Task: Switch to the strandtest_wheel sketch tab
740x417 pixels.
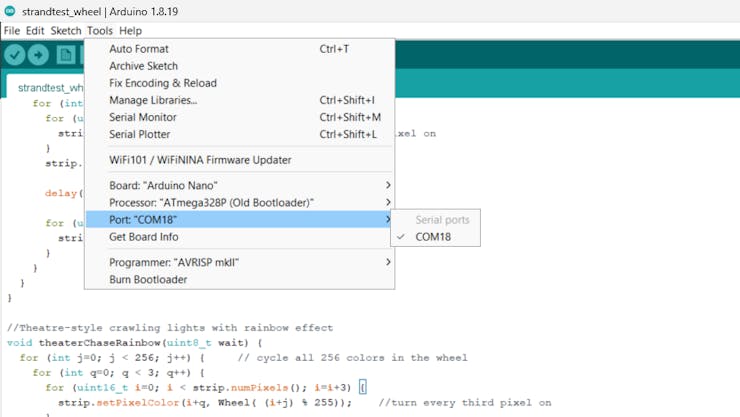Action: coord(50,87)
